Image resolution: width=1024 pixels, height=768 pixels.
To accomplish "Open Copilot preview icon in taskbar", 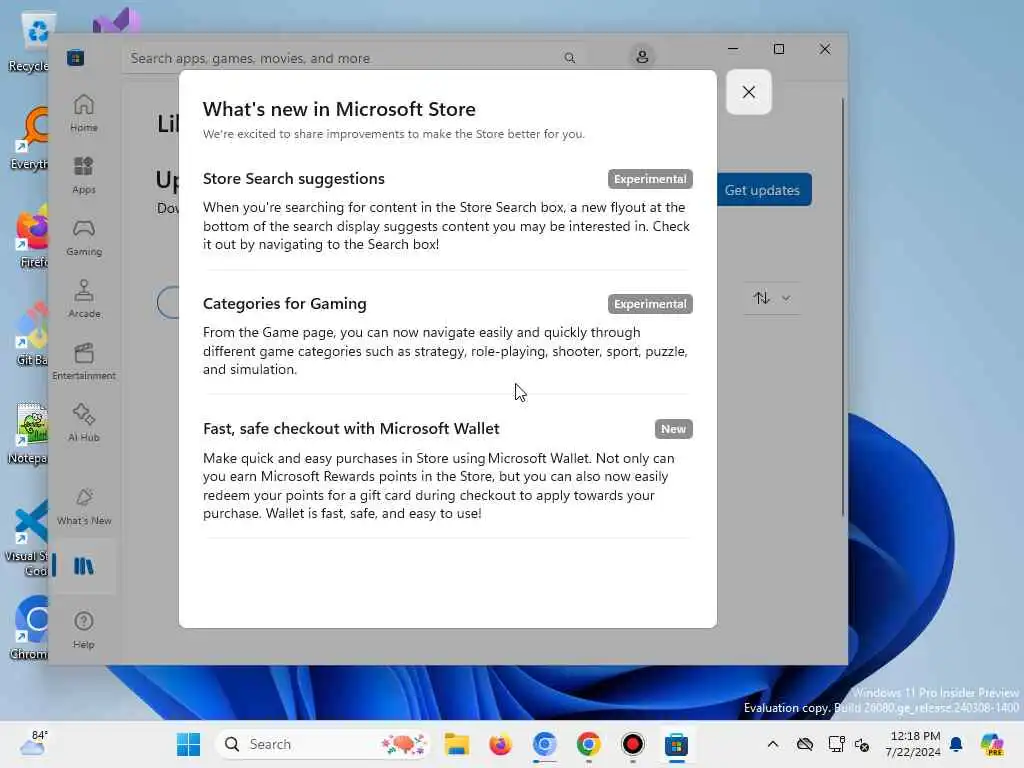I will (x=992, y=744).
